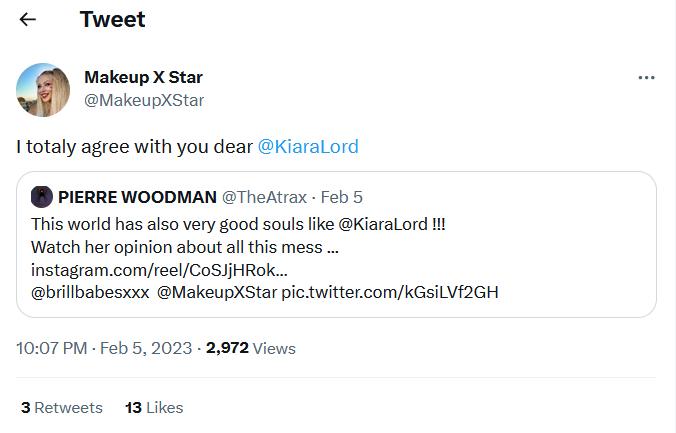The image size is (676, 433).
Task: Show the 13 Likes list
Action: pyautogui.click(x=154, y=407)
